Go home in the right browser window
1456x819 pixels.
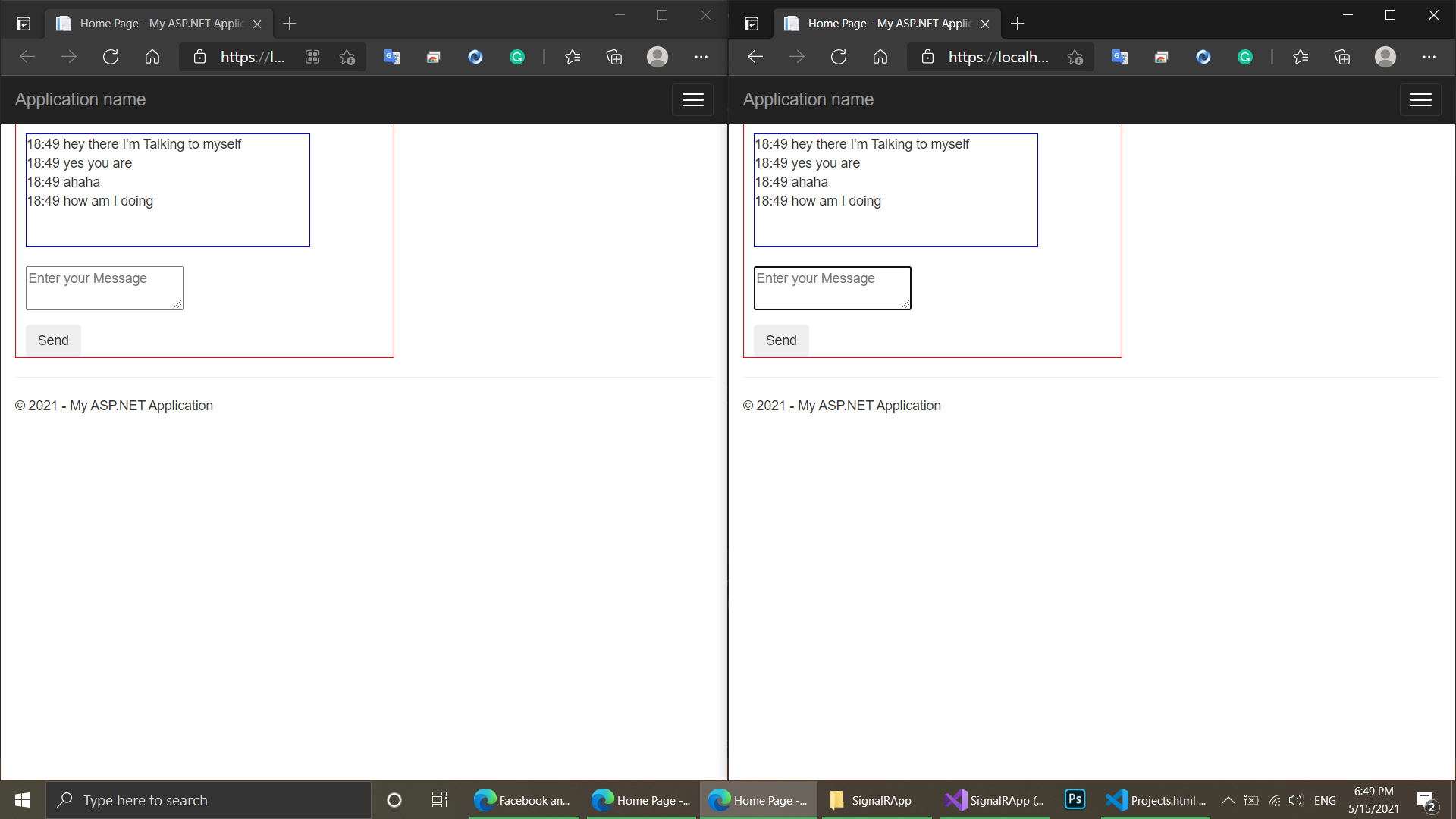(880, 57)
